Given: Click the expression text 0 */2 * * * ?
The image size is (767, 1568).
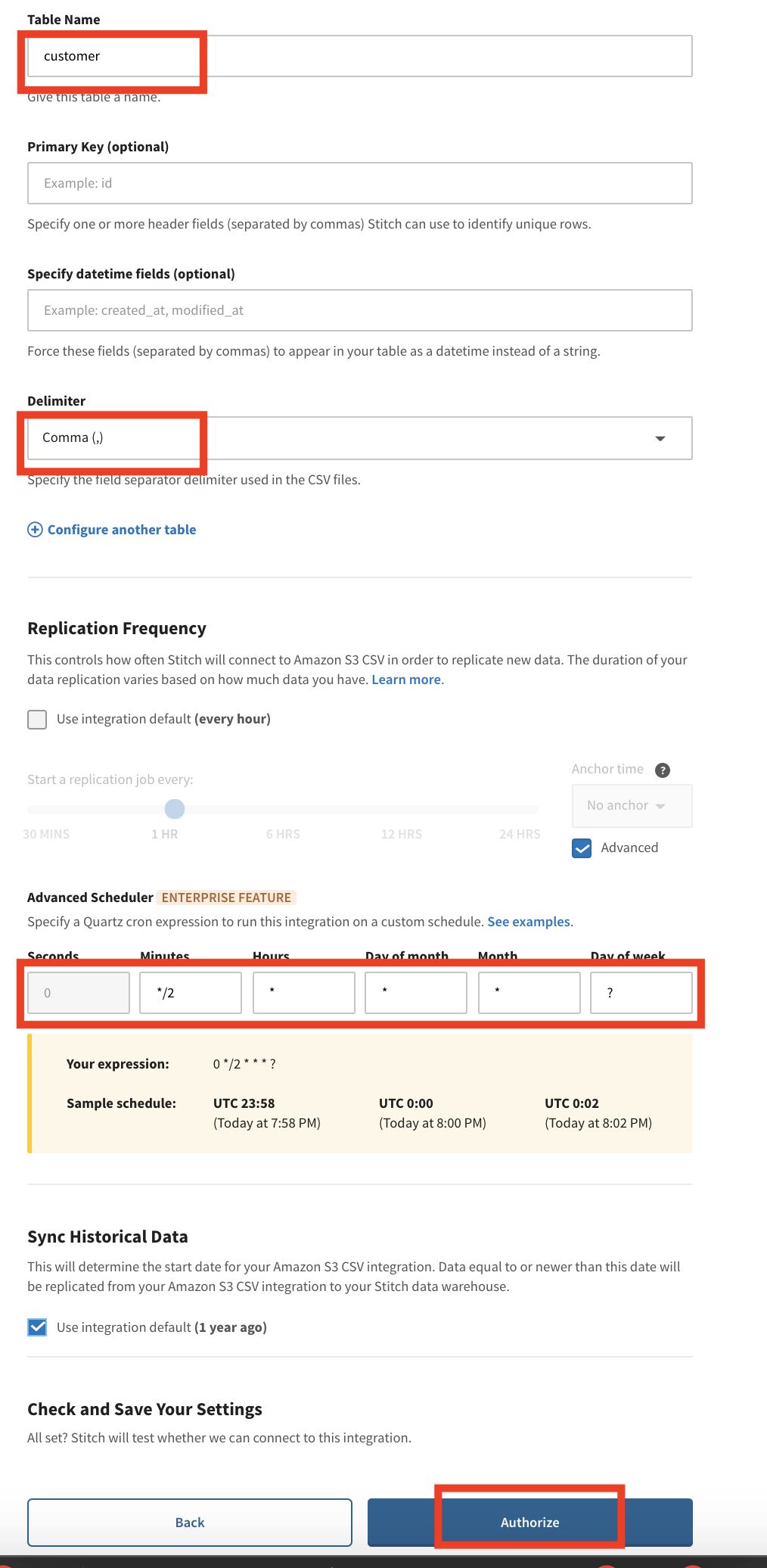Looking at the screenshot, I should 244,1064.
